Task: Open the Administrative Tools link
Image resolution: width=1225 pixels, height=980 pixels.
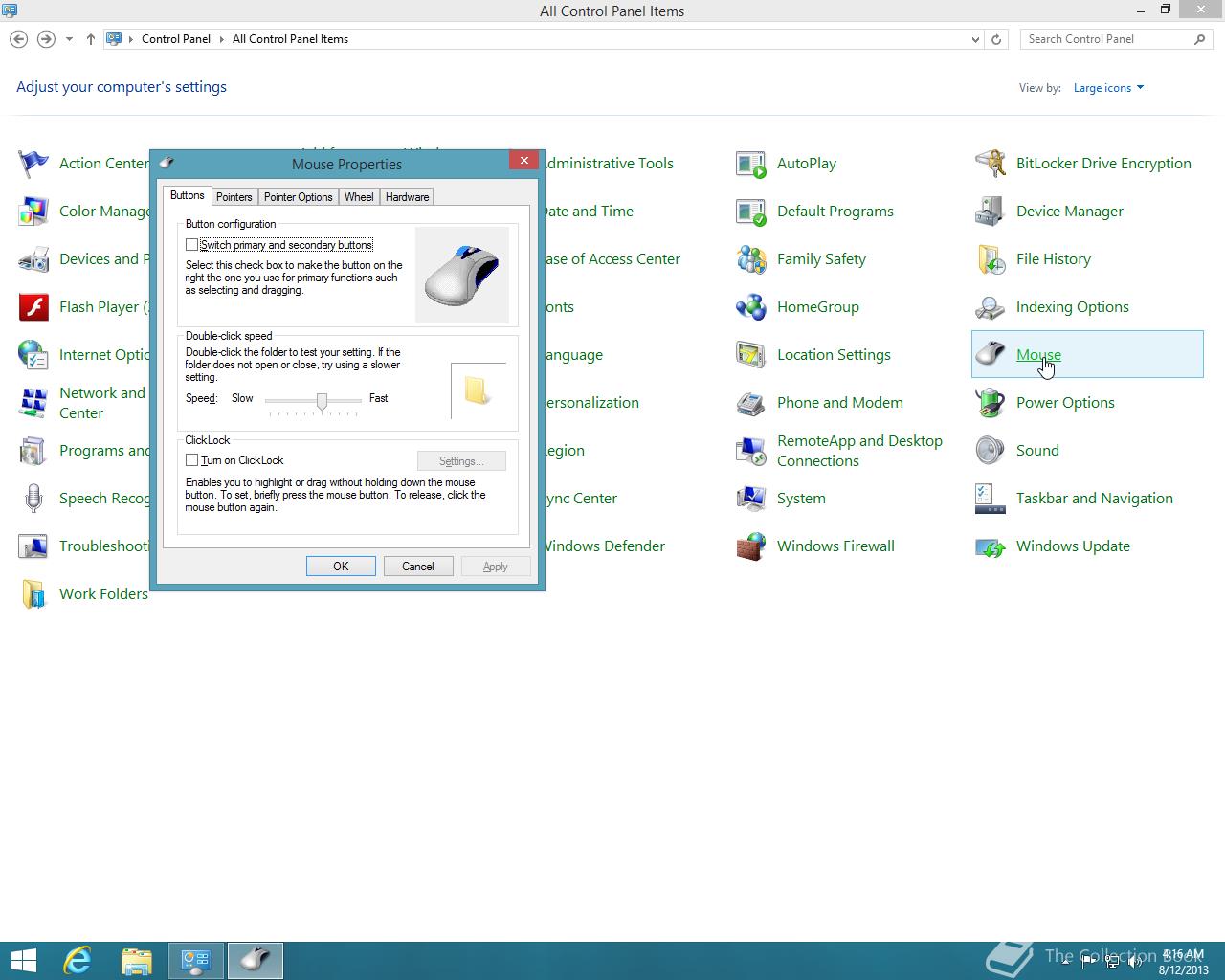Action: coord(609,164)
